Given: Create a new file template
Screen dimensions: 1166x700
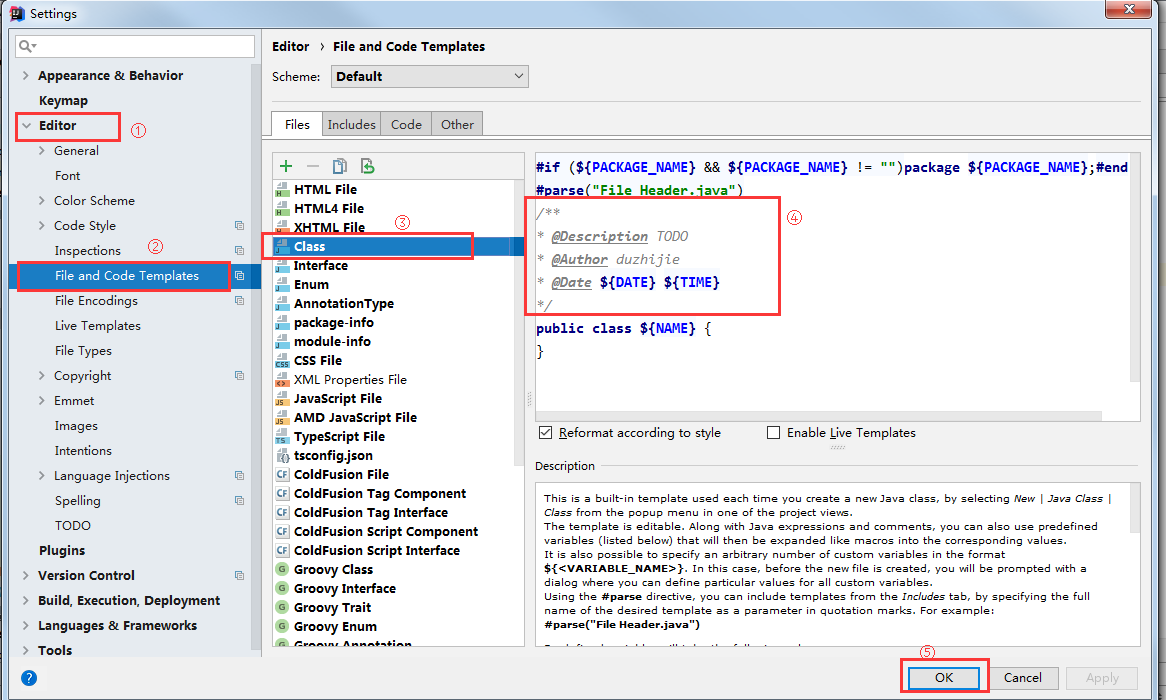Looking at the screenshot, I should [285, 165].
